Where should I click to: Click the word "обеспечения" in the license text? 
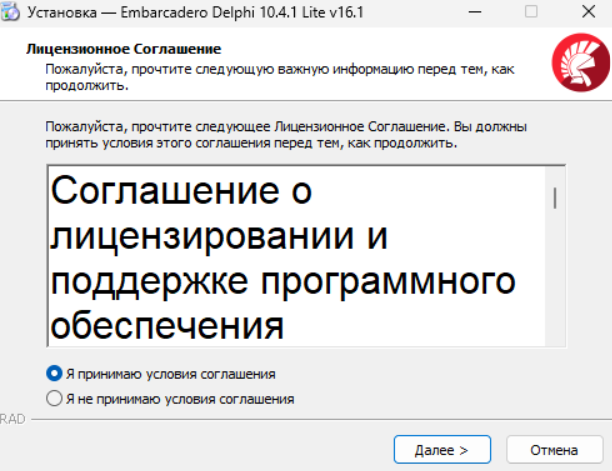point(167,324)
